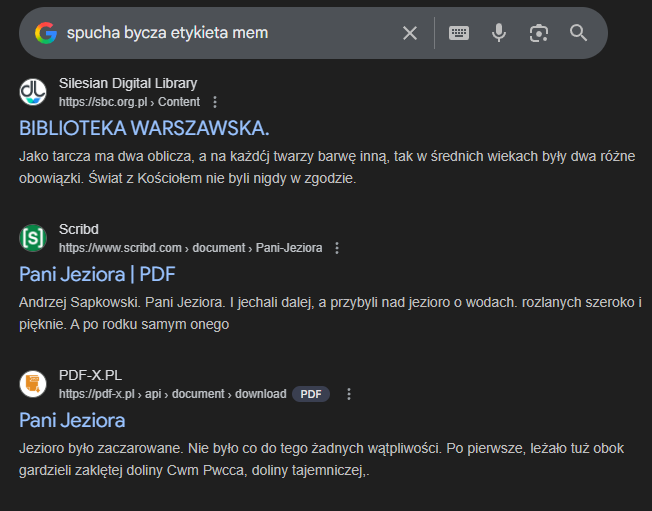Open the BIBLIOTEKA WARSZAWSKA. result link
The width and height of the screenshot is (652, 511).
pos(144,128)
